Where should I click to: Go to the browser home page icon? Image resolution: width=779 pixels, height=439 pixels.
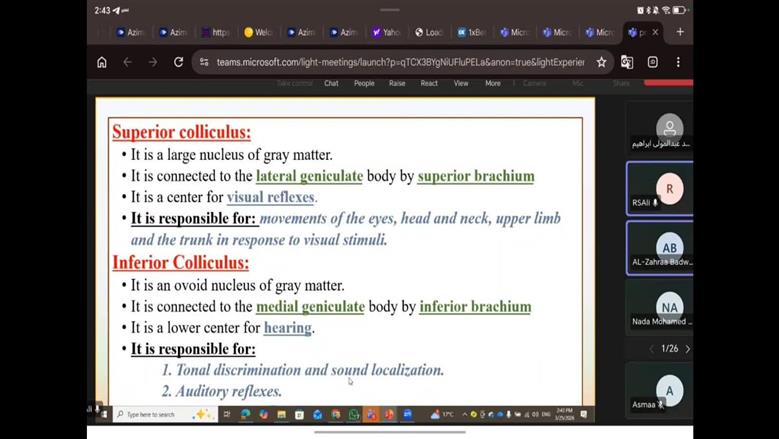click(102, 62)
